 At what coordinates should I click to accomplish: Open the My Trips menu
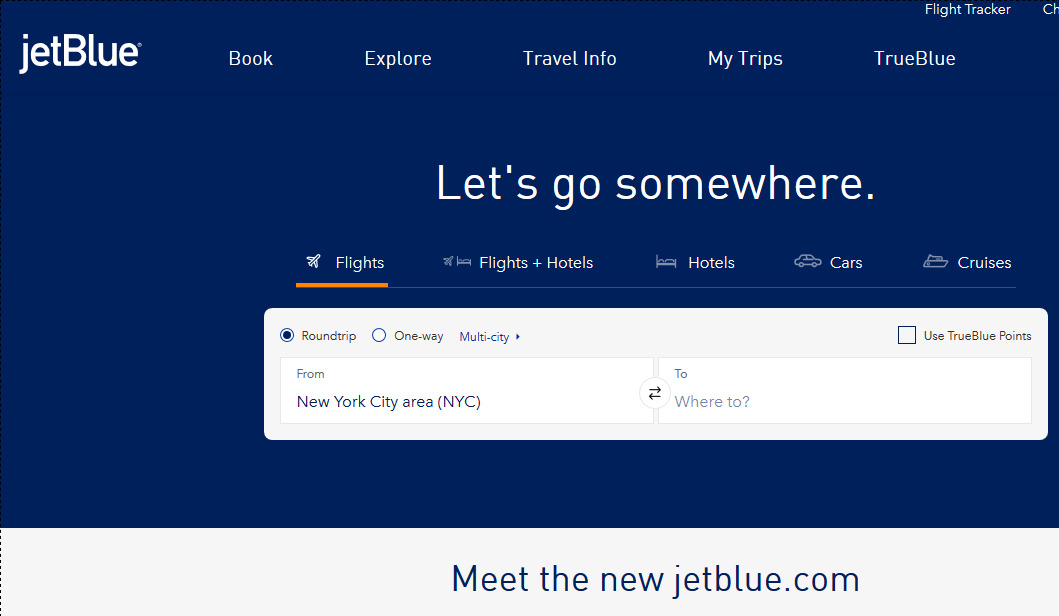[x=745, y=58]
